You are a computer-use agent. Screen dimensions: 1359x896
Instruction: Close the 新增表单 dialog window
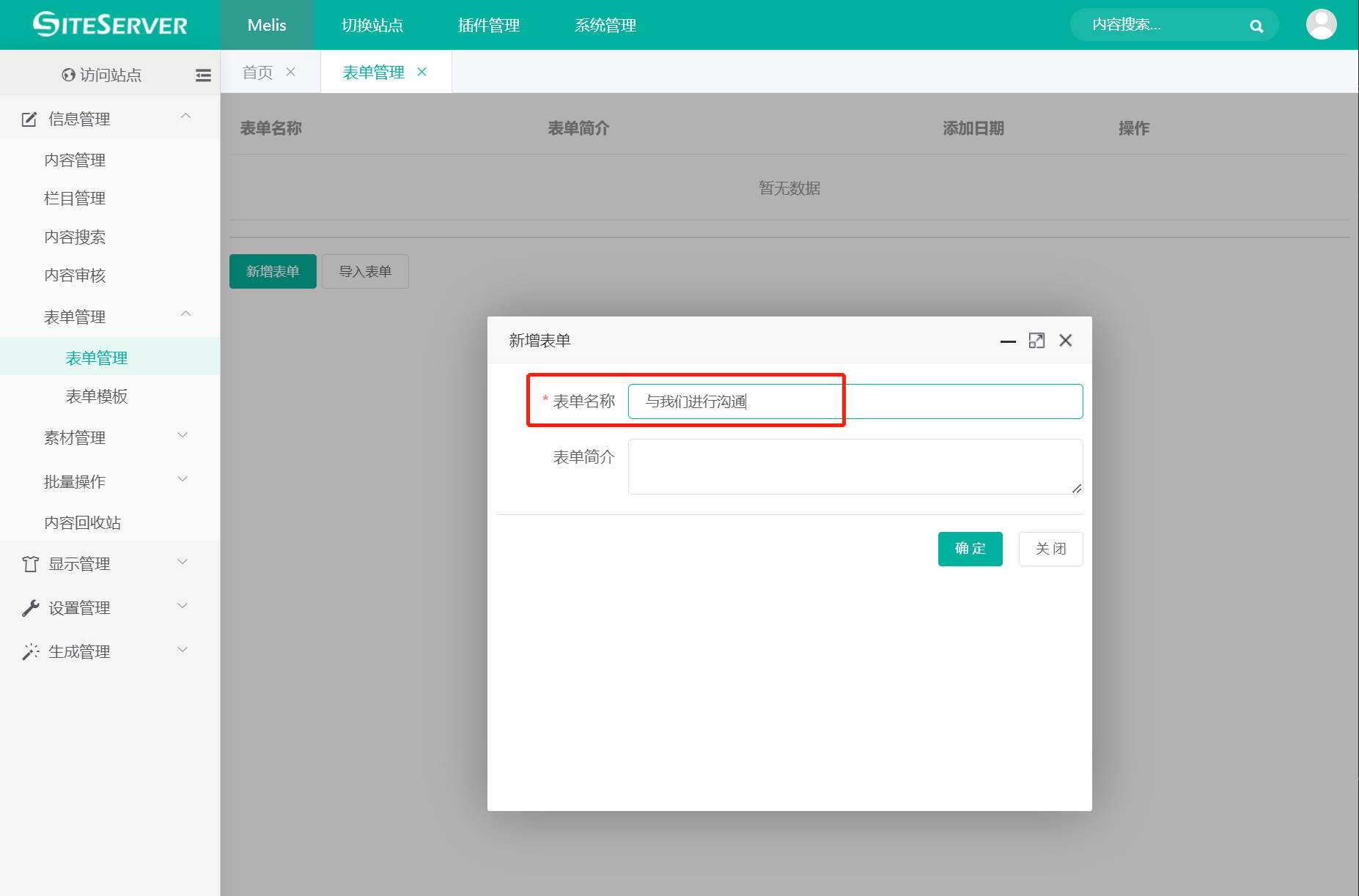1066,341
